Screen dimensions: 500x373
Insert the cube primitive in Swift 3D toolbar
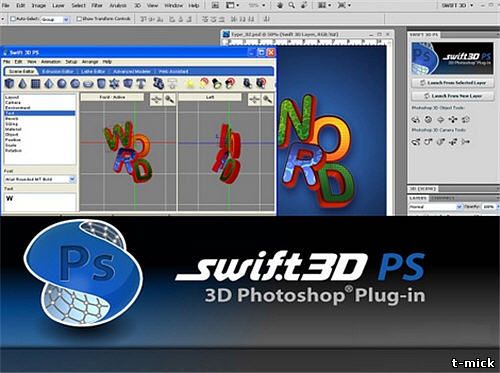click(x=9, y=84)
